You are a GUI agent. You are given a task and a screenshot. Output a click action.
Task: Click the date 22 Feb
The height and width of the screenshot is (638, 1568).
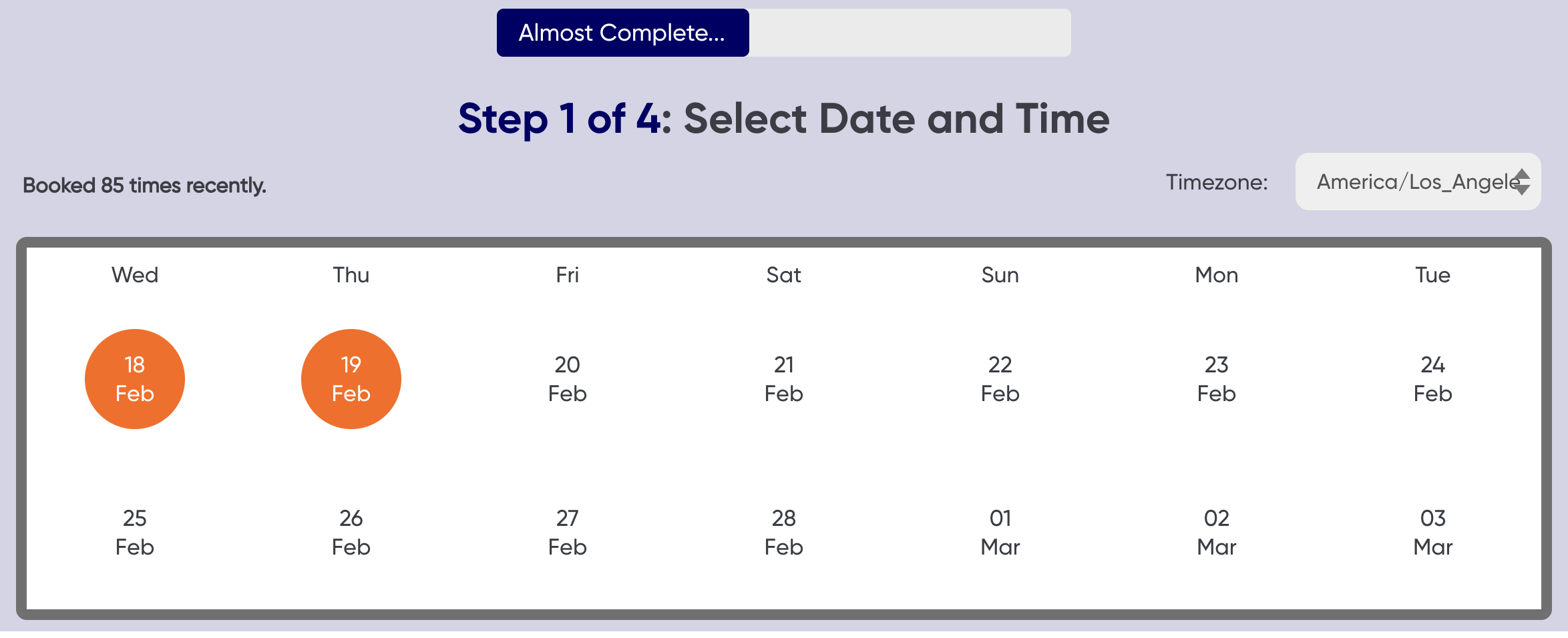coord(999,378)
